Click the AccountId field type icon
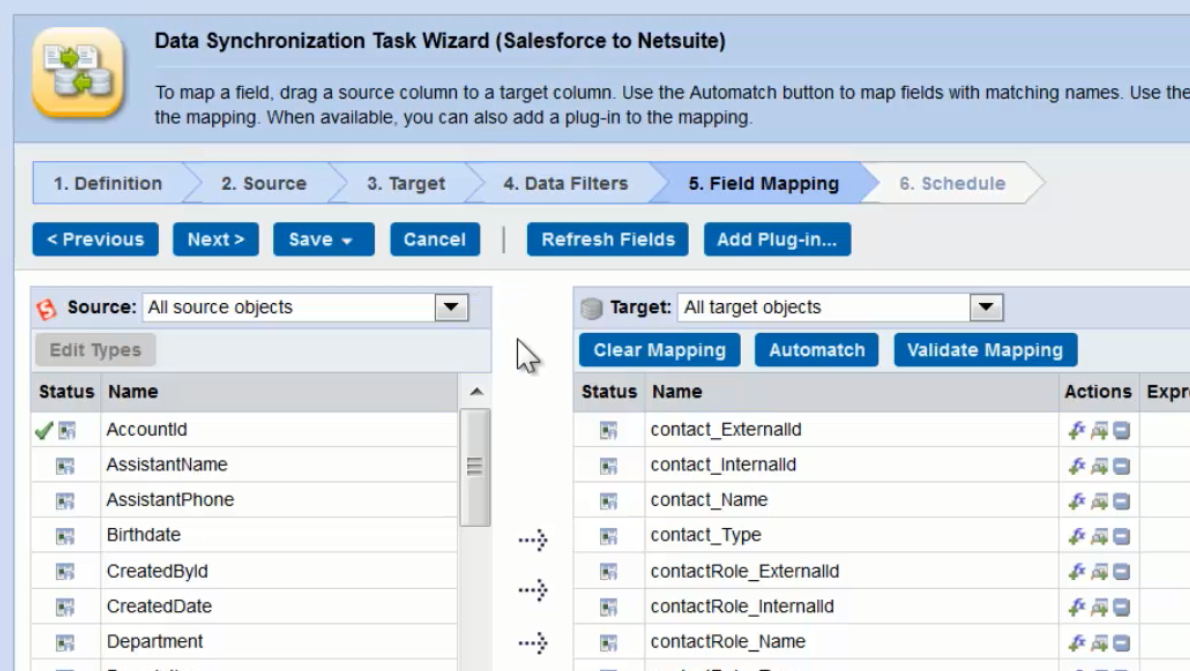The image size is (1190, 671). 67,430
